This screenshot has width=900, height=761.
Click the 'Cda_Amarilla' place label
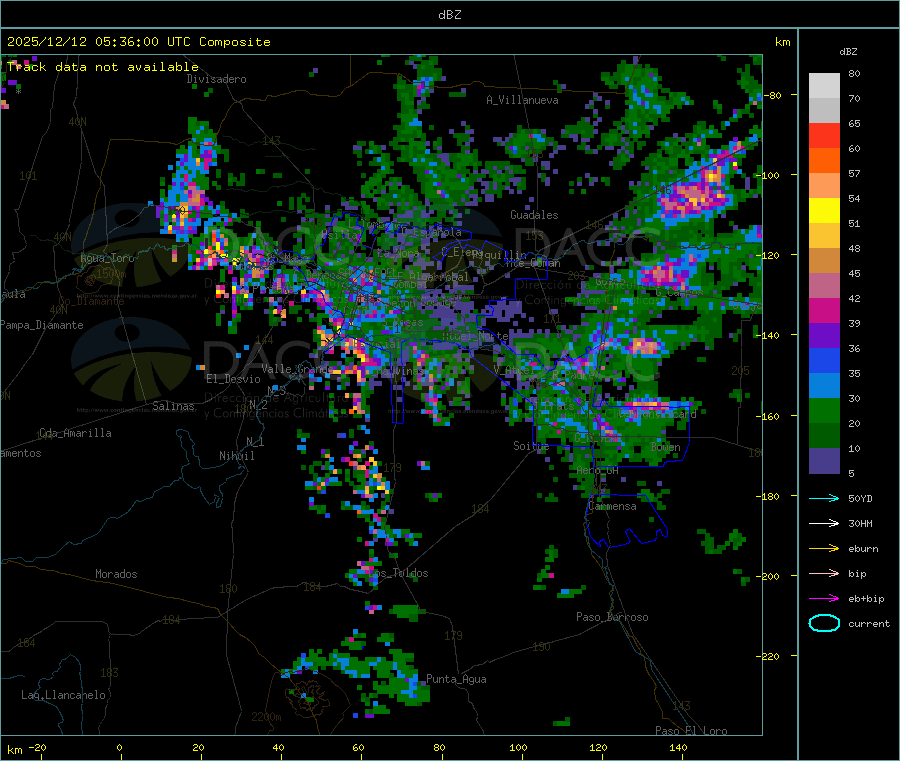click(75, 433)
